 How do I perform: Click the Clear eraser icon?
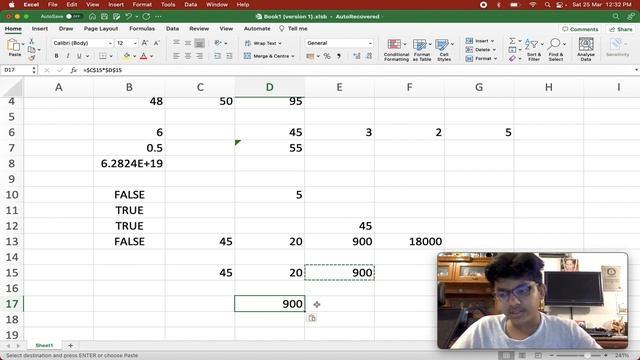click(x=513, y=58)
